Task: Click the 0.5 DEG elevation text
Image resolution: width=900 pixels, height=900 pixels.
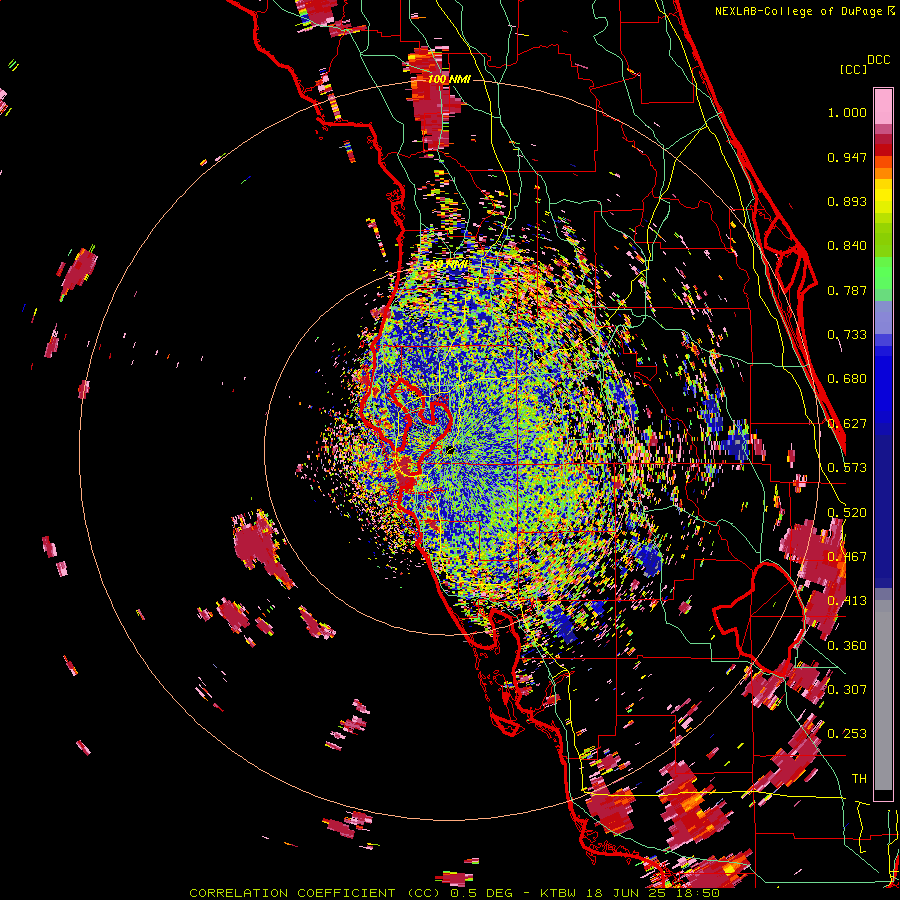Action: (482, 893)
